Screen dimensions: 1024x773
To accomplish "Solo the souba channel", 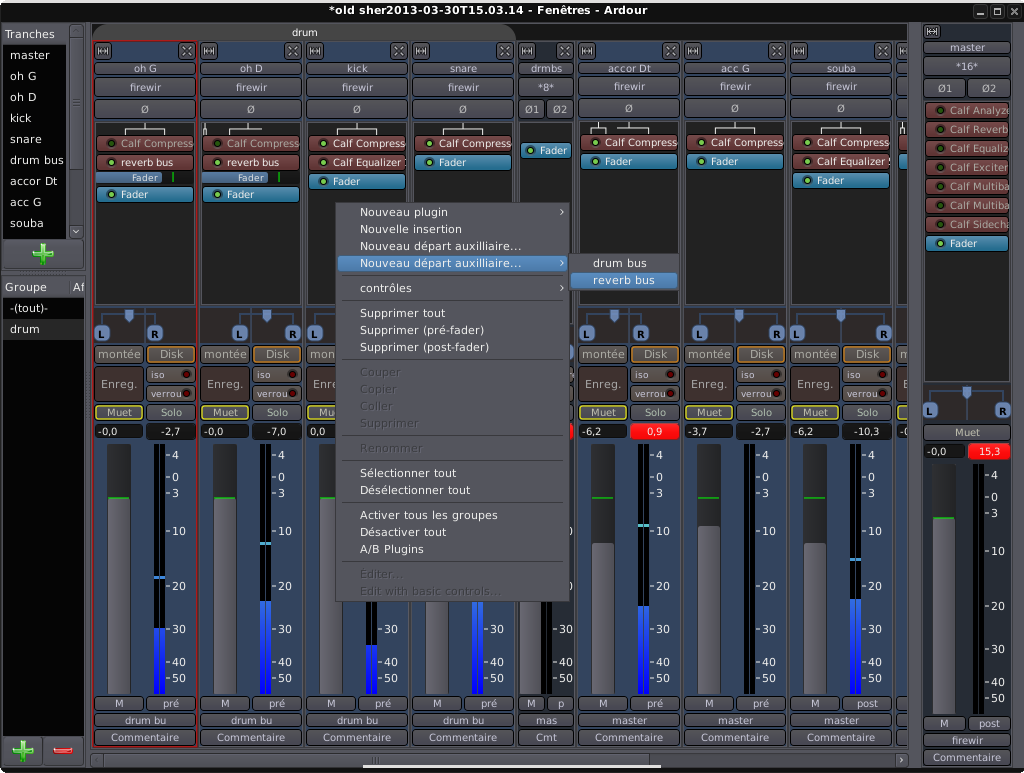I will pos(867,412).
